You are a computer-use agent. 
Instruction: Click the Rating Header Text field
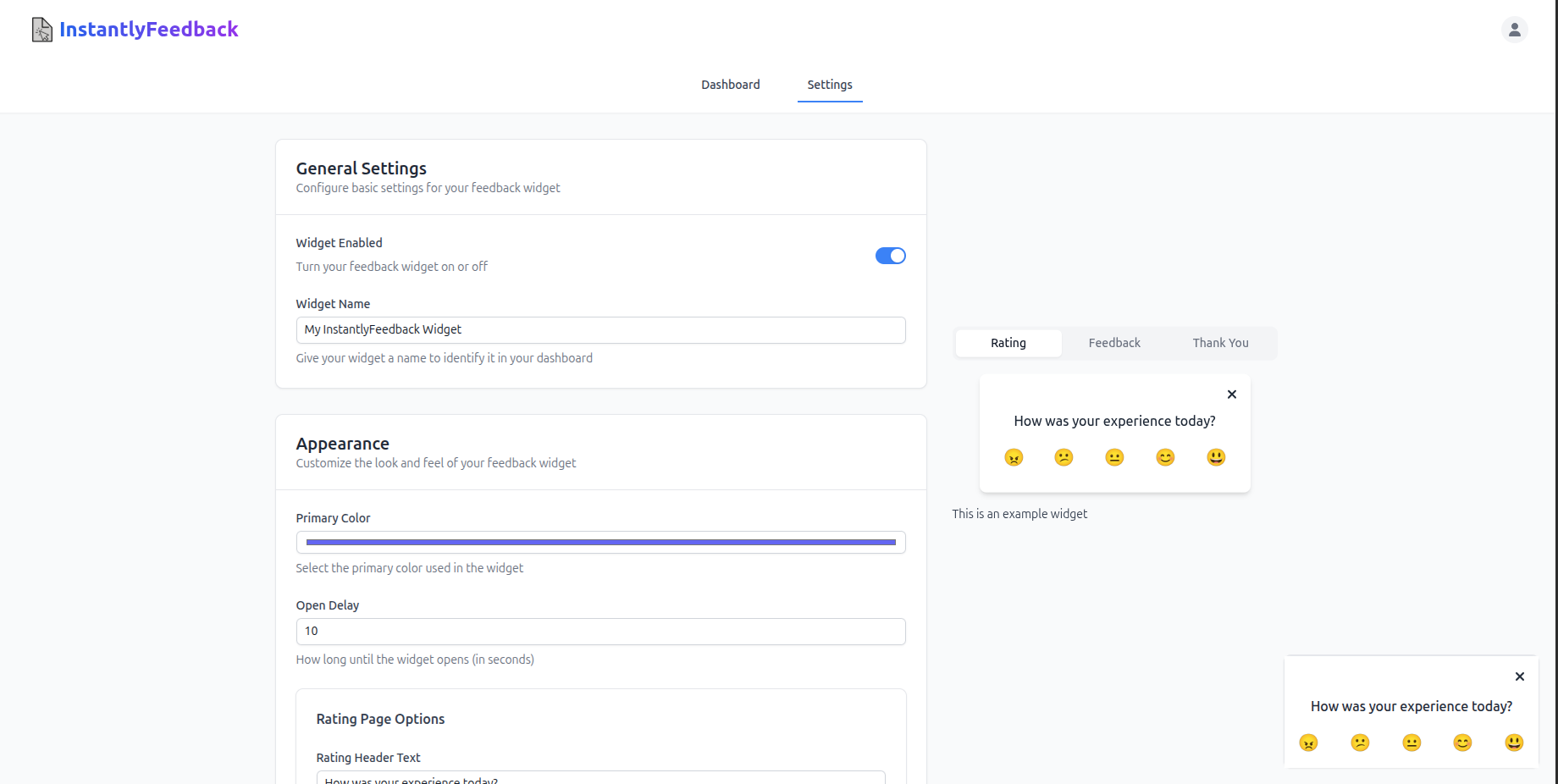(600, 777)
